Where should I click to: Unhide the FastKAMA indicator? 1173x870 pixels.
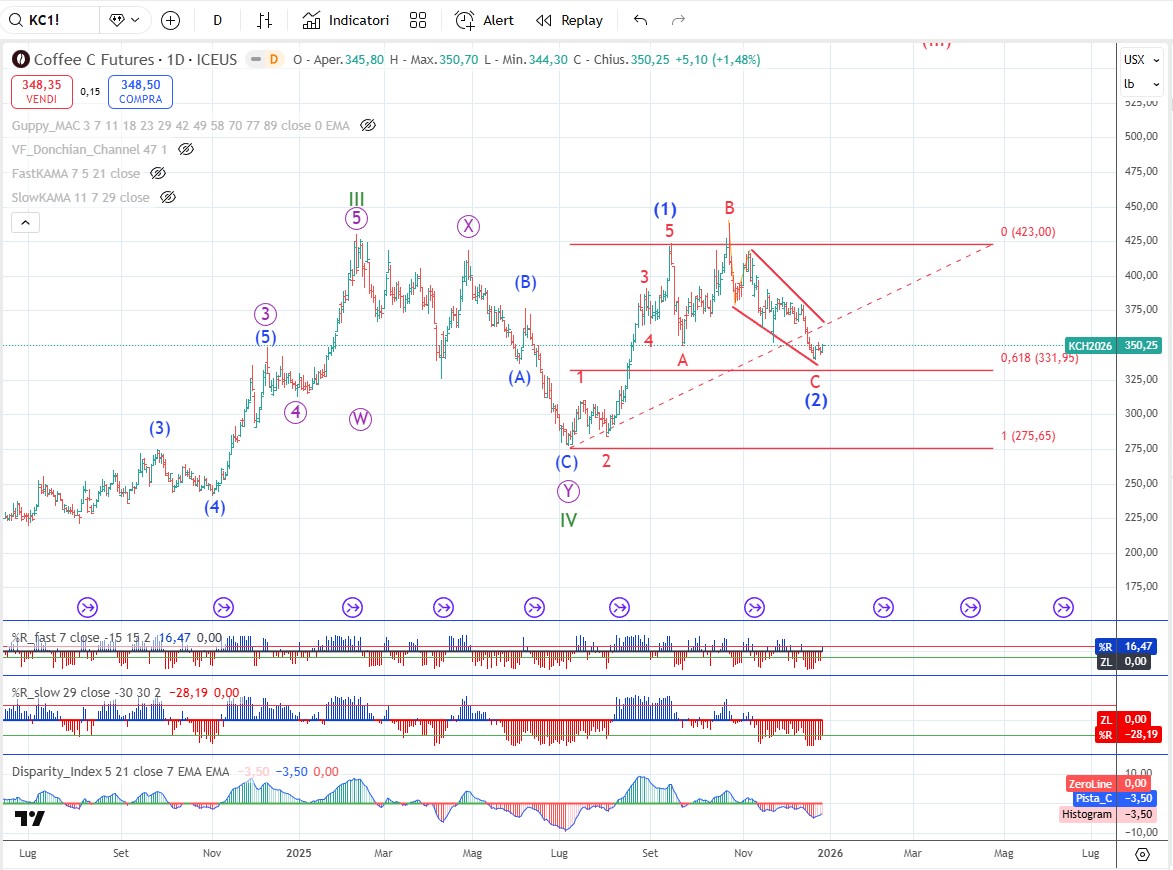[x=158, y=173]
